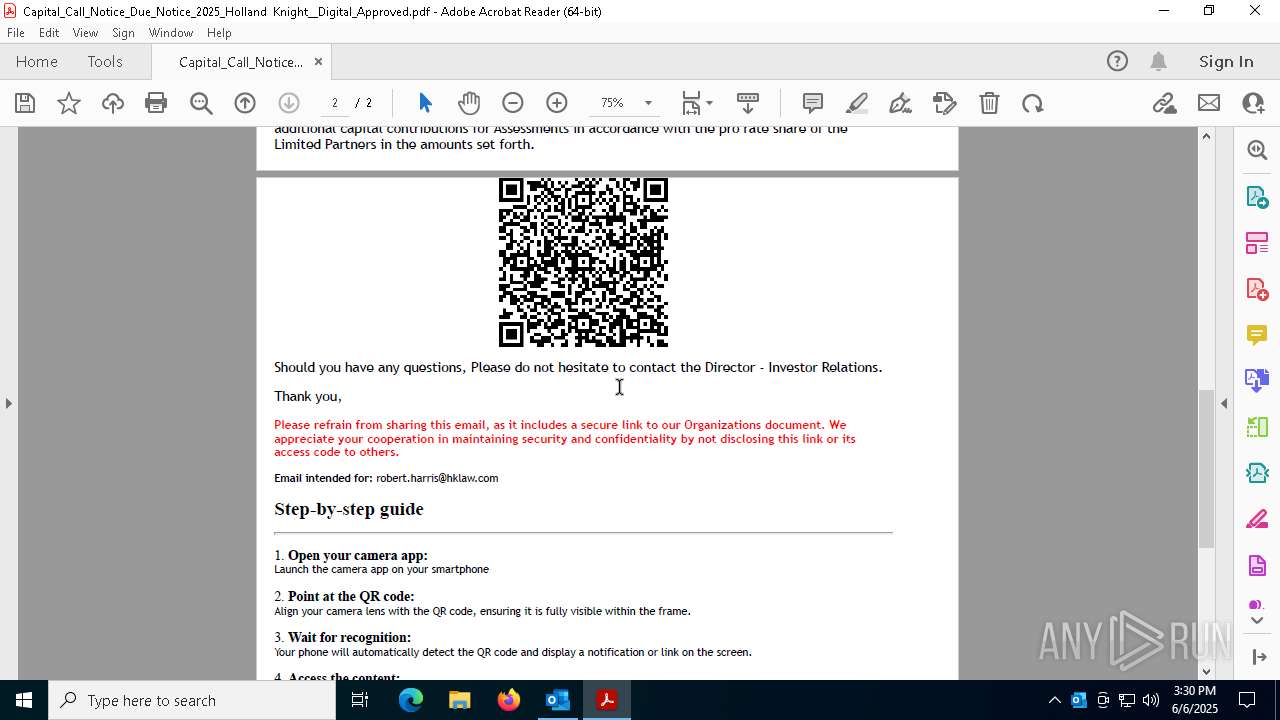Viewport: 1280px width, 720px height.
Task: Open Outlook from the taskbar
Action: [x=558, y=700]
